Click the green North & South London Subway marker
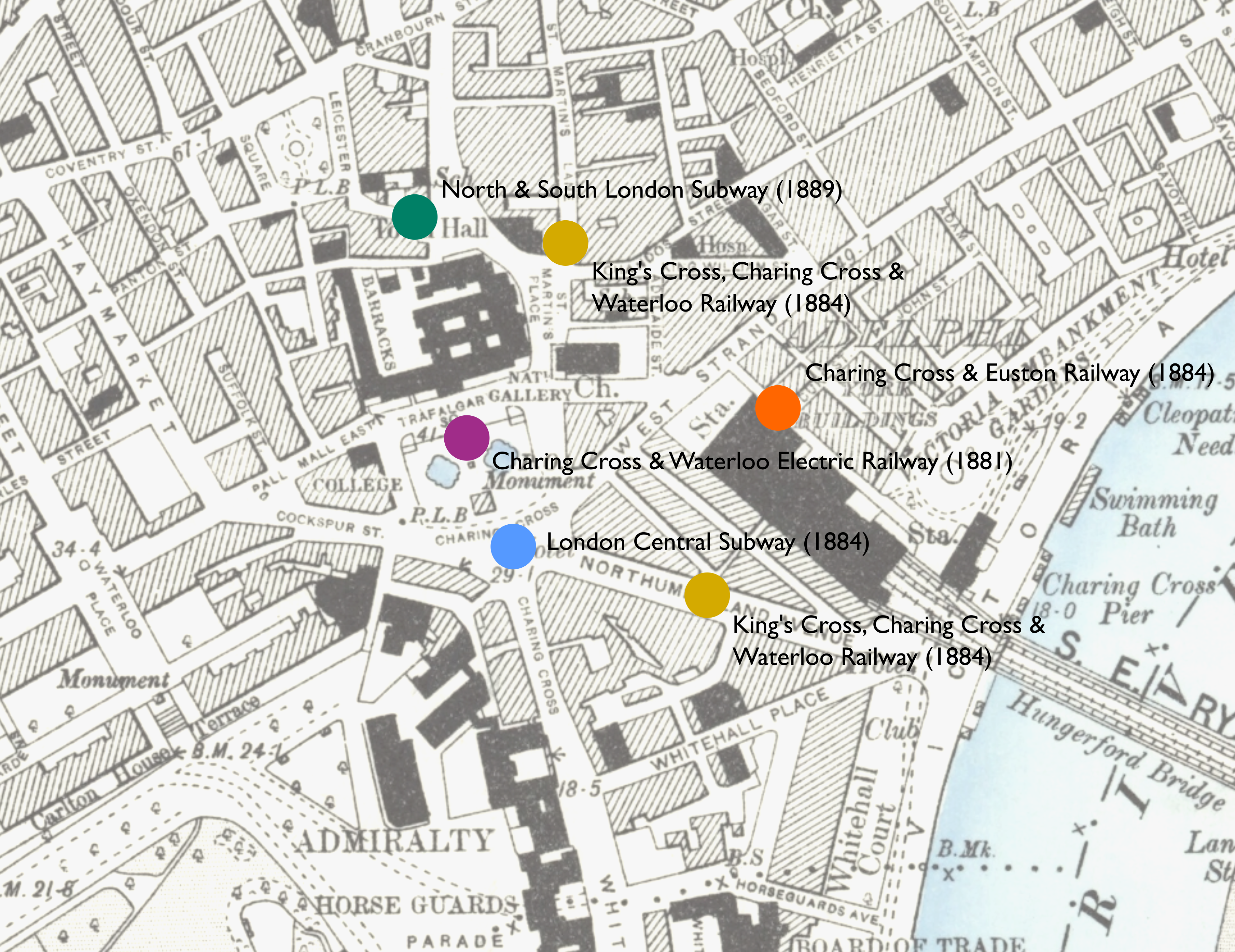 click(415, 217)
